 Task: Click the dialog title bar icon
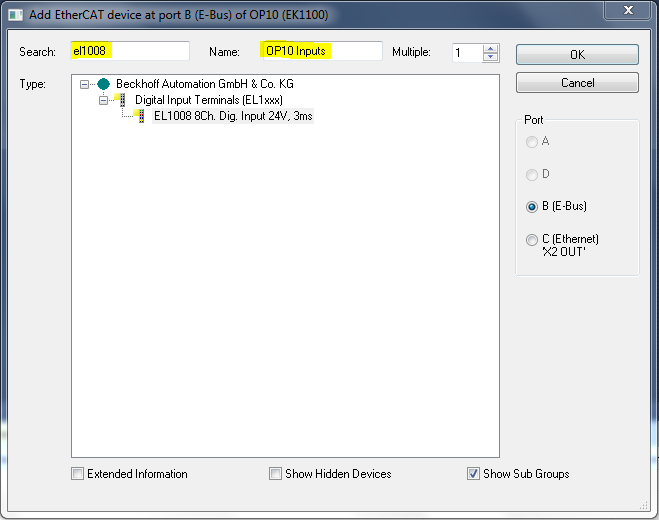[16, 15]
